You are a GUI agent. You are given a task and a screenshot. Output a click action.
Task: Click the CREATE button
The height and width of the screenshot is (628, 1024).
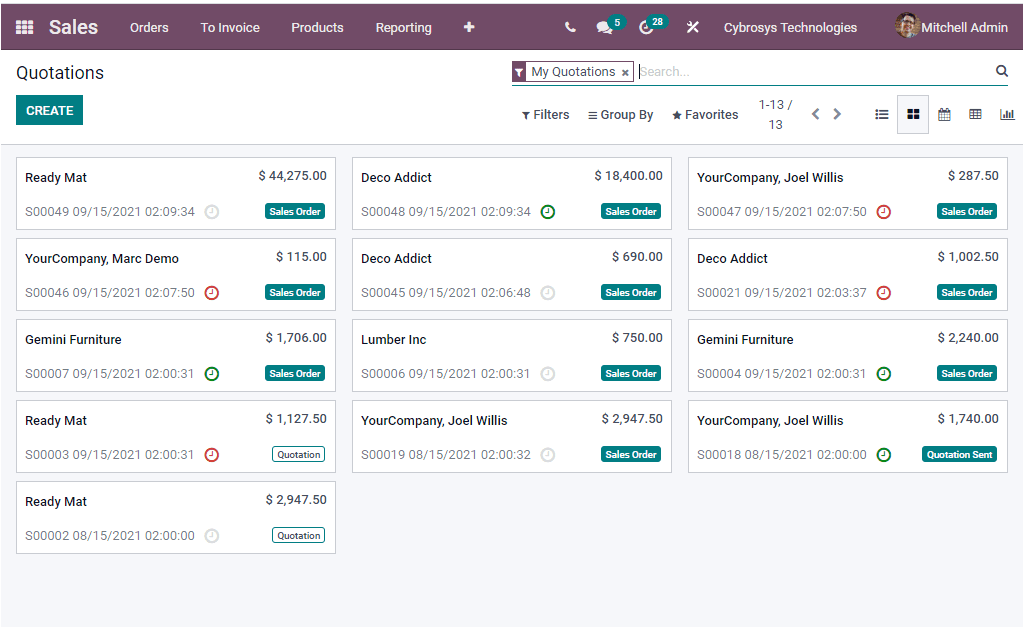coord(49,110)
